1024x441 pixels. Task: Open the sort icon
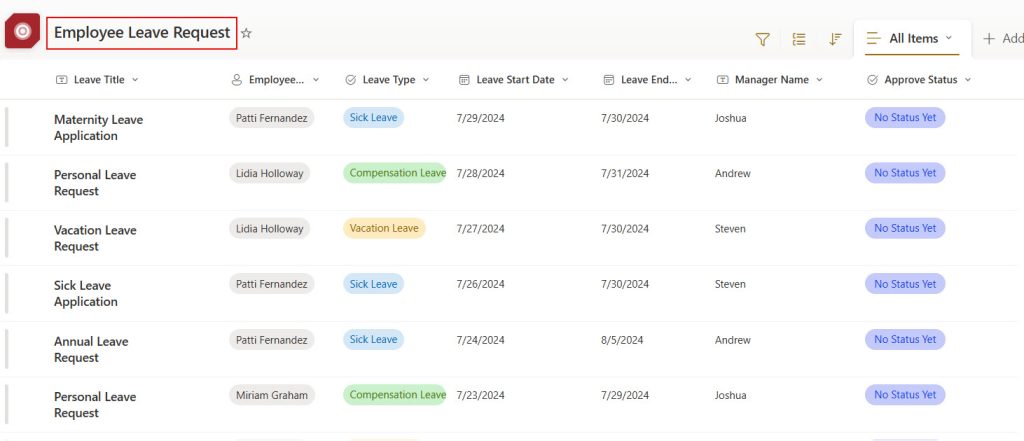(835, 39)
